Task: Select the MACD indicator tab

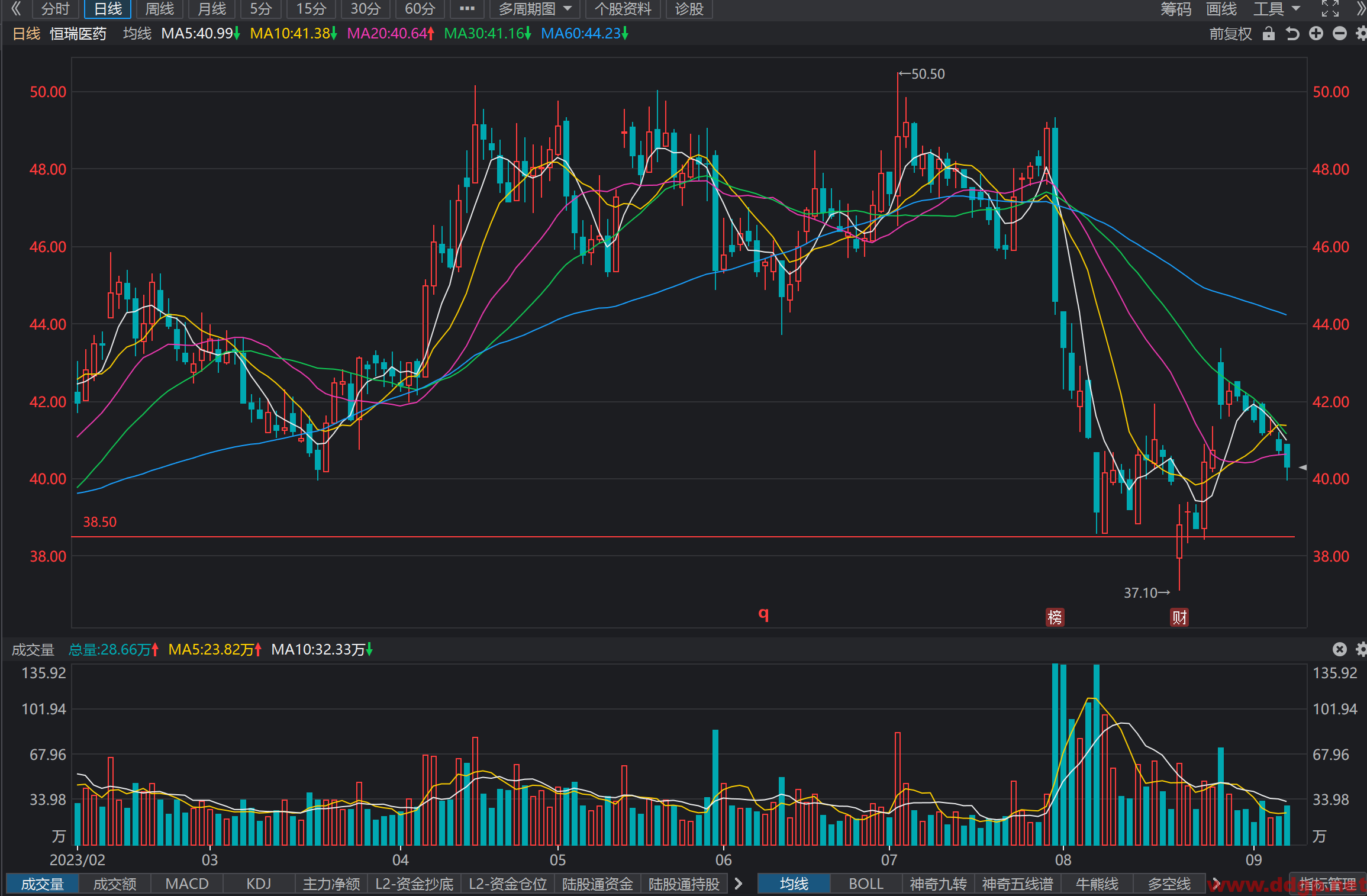Action: [x=187, y=884]
